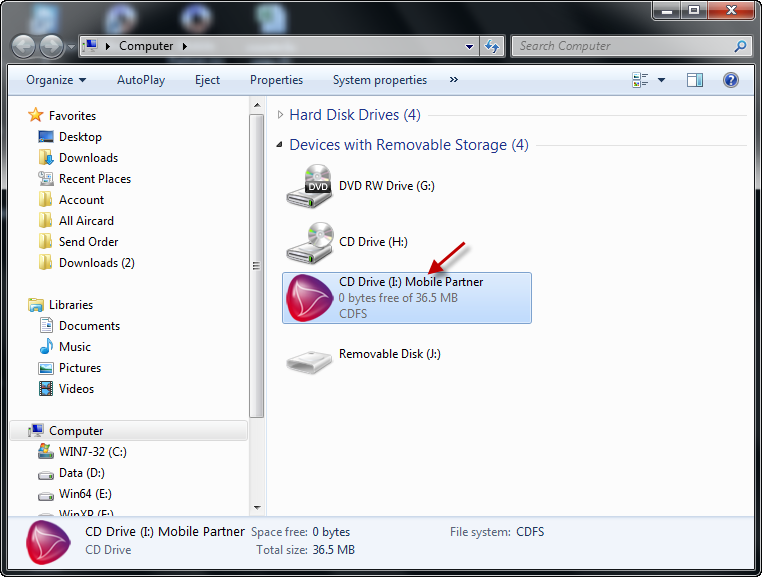Screen dimensions: 762x577
Task: Click the Libraries icon in sidebar
Action: (x=35, y=305)
